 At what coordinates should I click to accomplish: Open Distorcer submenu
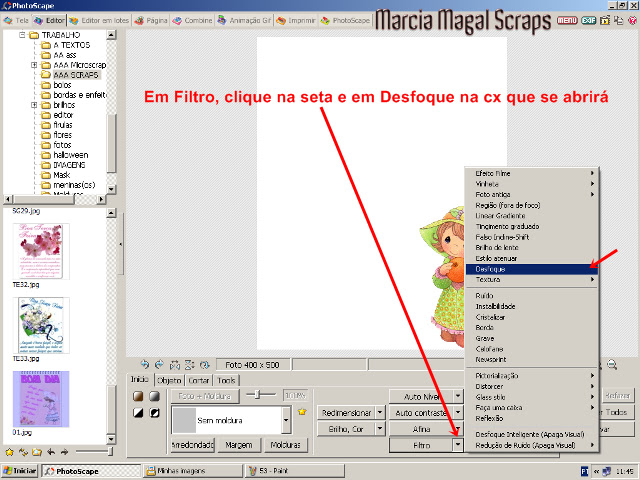(x=532, y=386)
